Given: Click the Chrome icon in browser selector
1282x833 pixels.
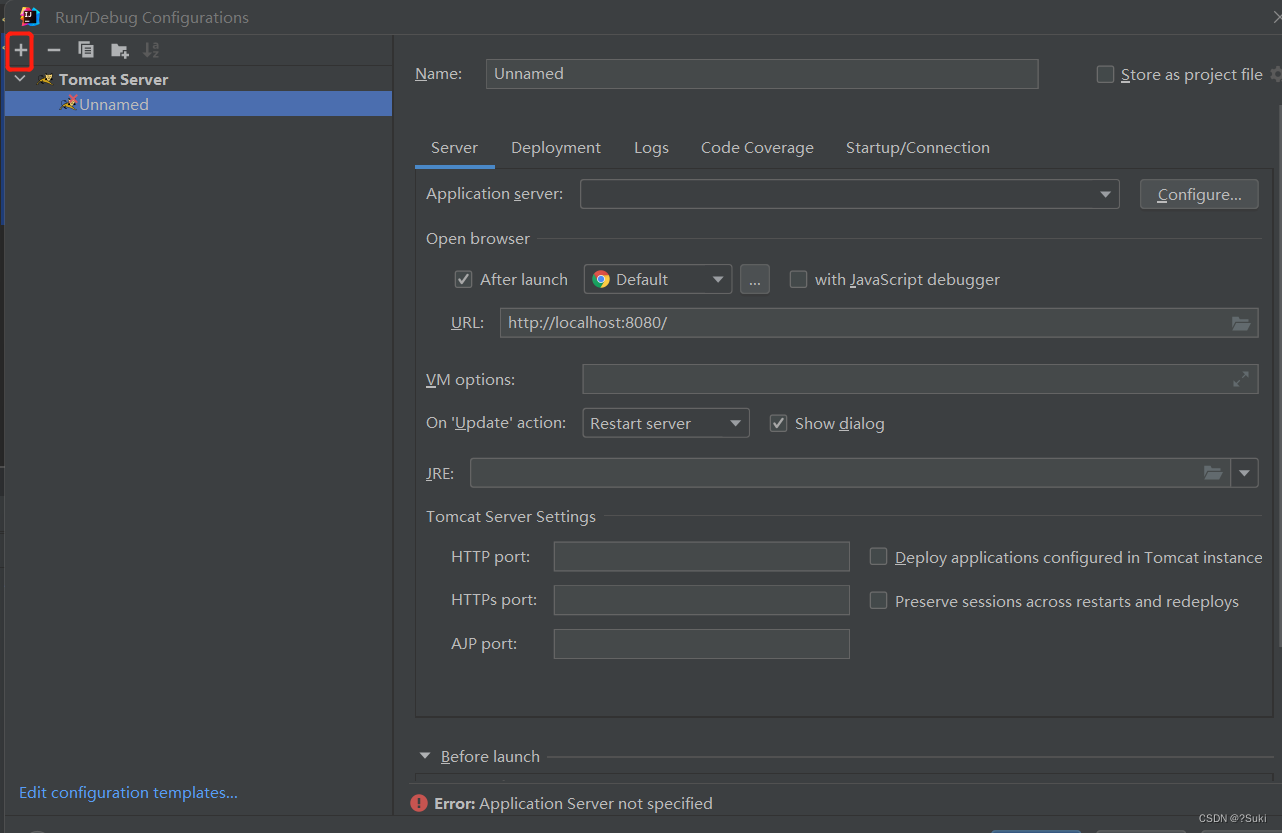Looking at the screenshot, I should pos(601,279).
